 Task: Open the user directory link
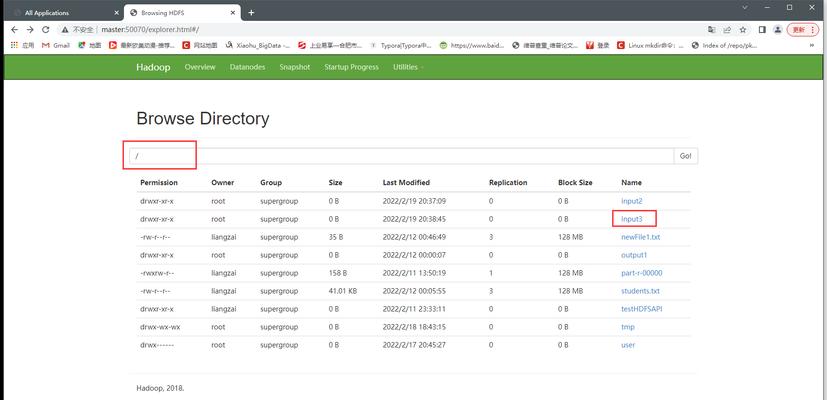[628, 345]
